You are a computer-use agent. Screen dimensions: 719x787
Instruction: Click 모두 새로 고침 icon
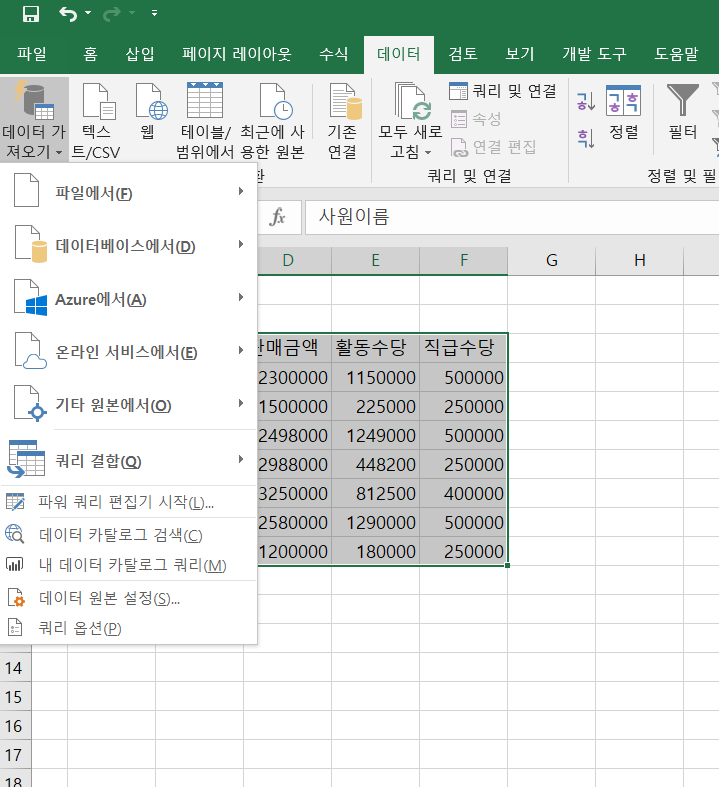412,101
